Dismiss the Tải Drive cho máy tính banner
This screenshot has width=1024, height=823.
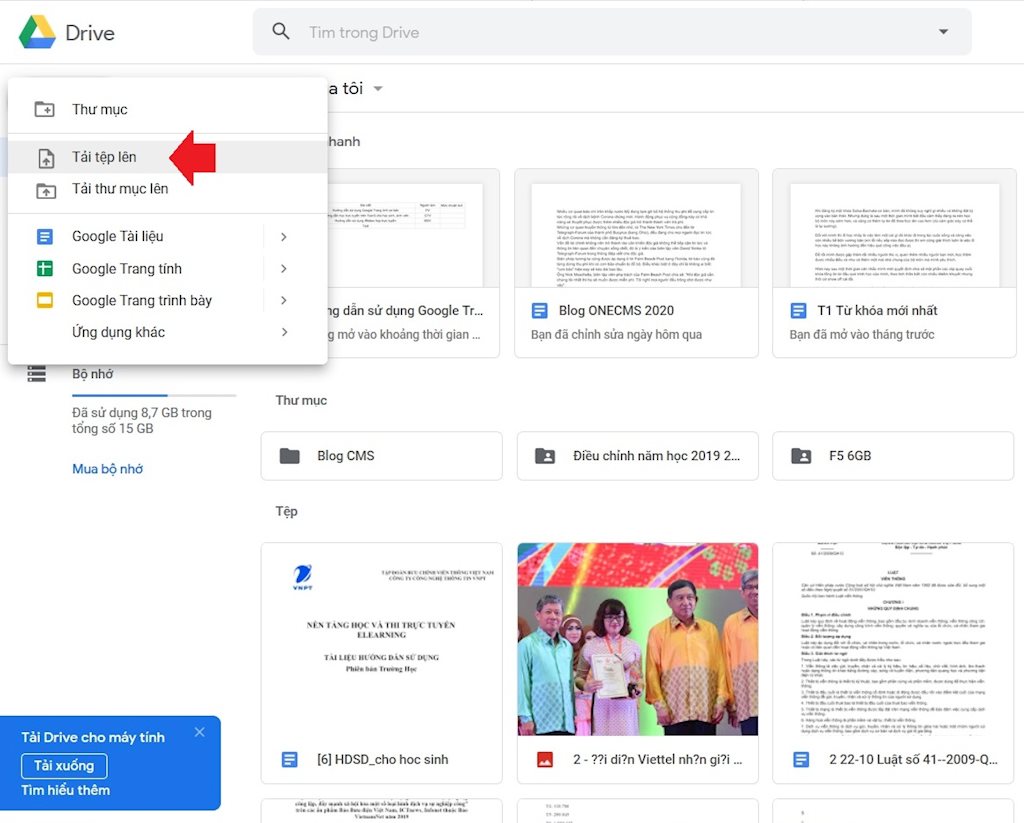tap(200, 732)
